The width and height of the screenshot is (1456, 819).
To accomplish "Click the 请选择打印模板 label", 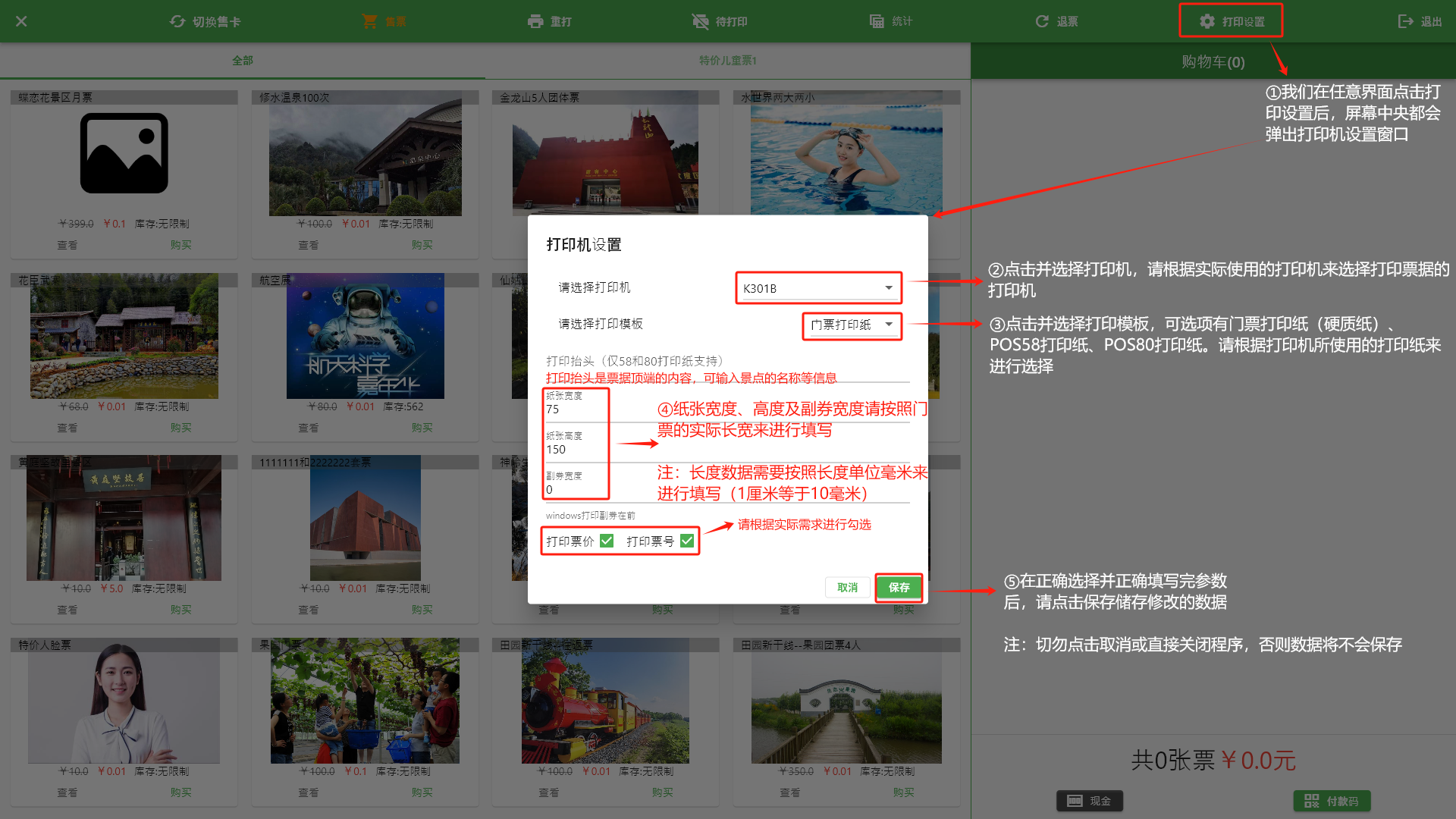I will coord(601,324).
